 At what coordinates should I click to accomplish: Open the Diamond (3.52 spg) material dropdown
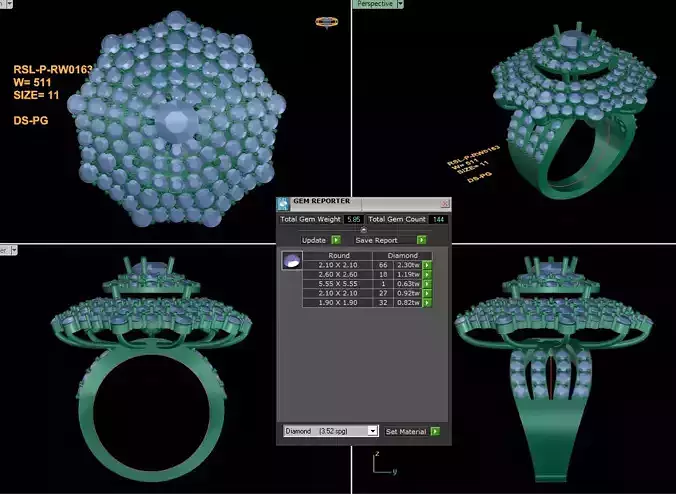(x=373, y=431)
